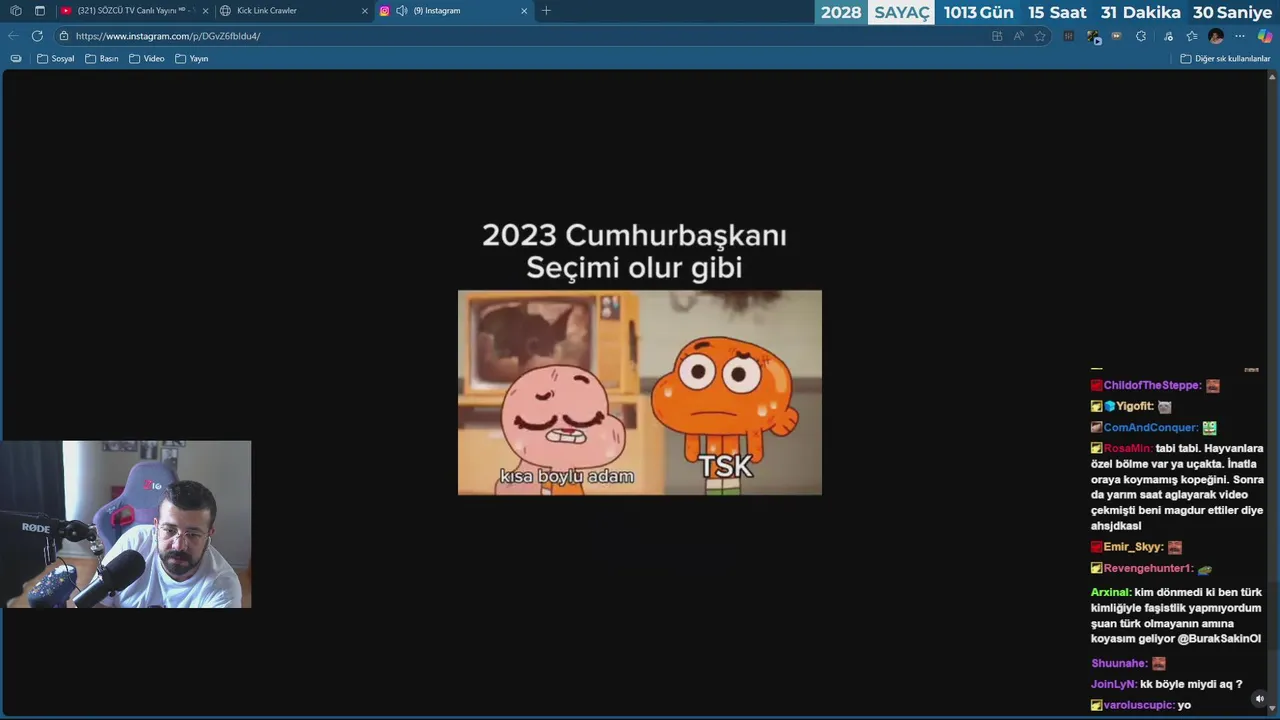
Task: Open the dark grid extension icon
Action: click(x=1068, y=36)
